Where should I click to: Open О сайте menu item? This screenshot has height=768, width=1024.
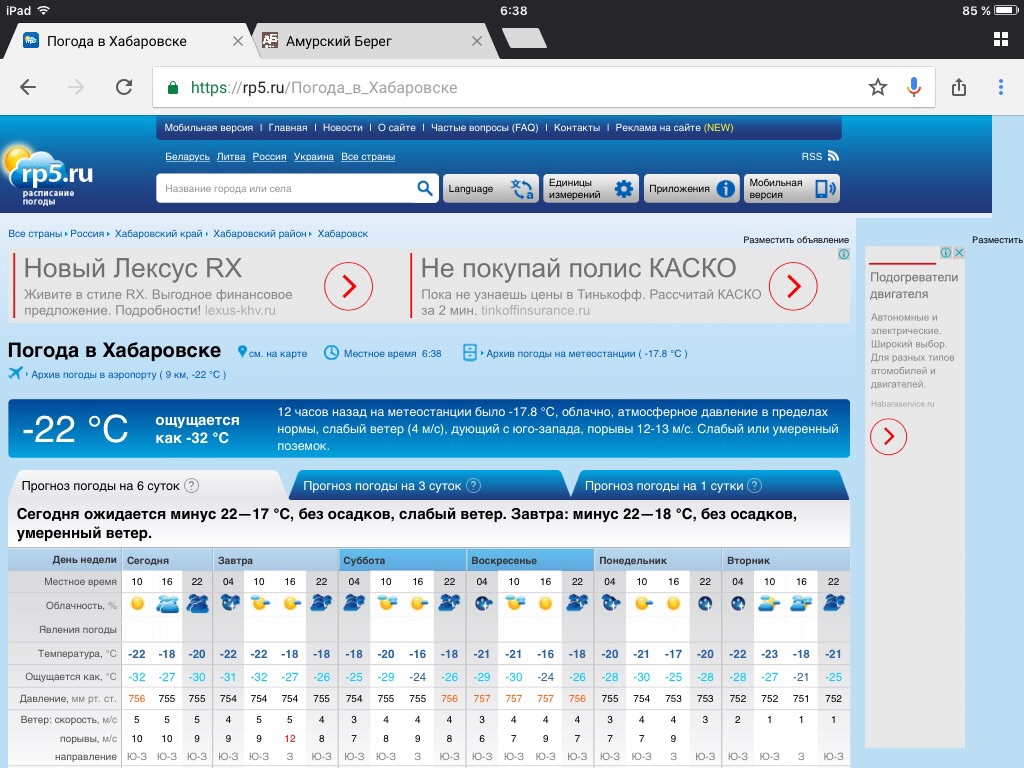[x=396, y=128]
